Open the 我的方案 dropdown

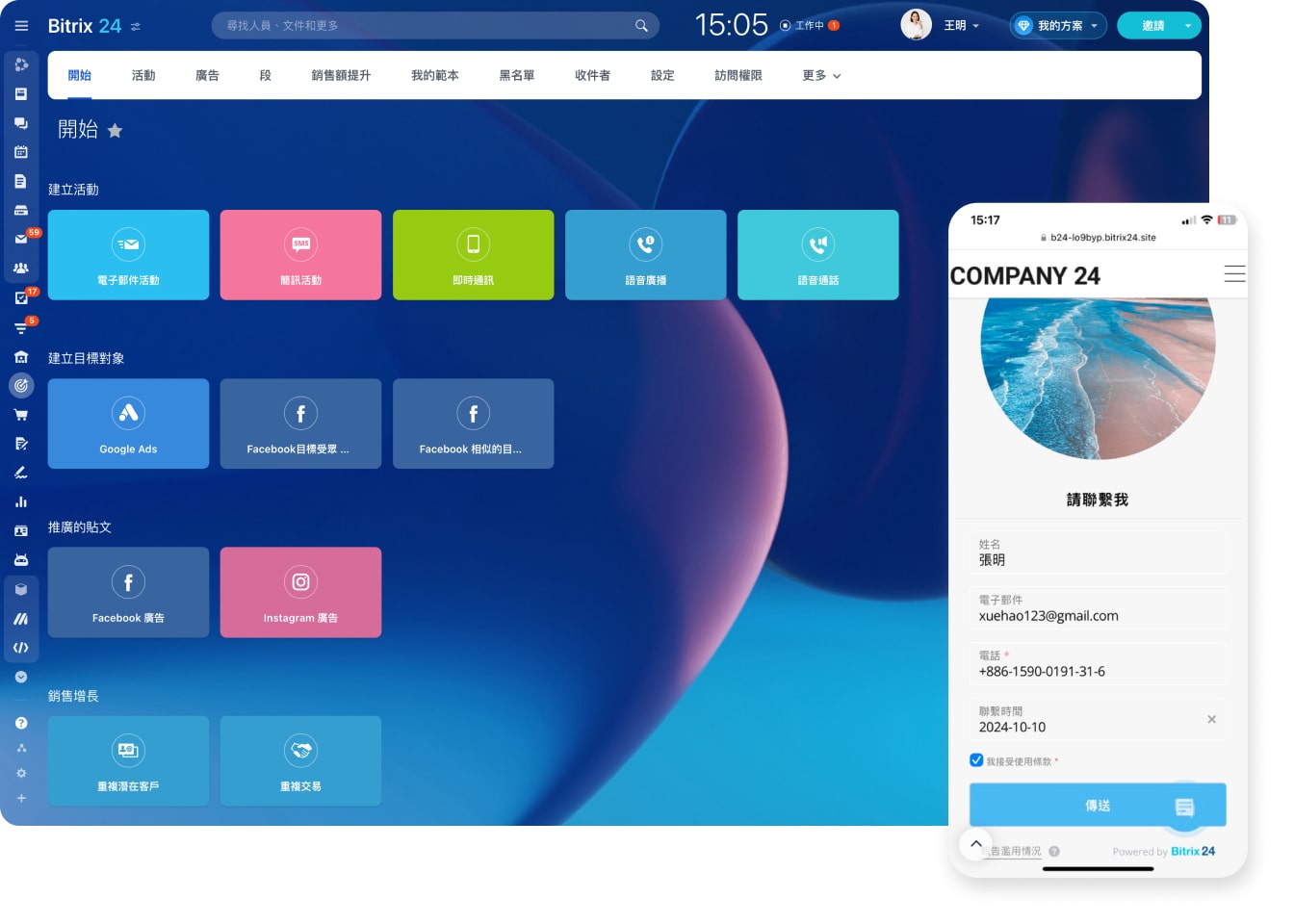pyautogui.click(x=1057, y=26)
